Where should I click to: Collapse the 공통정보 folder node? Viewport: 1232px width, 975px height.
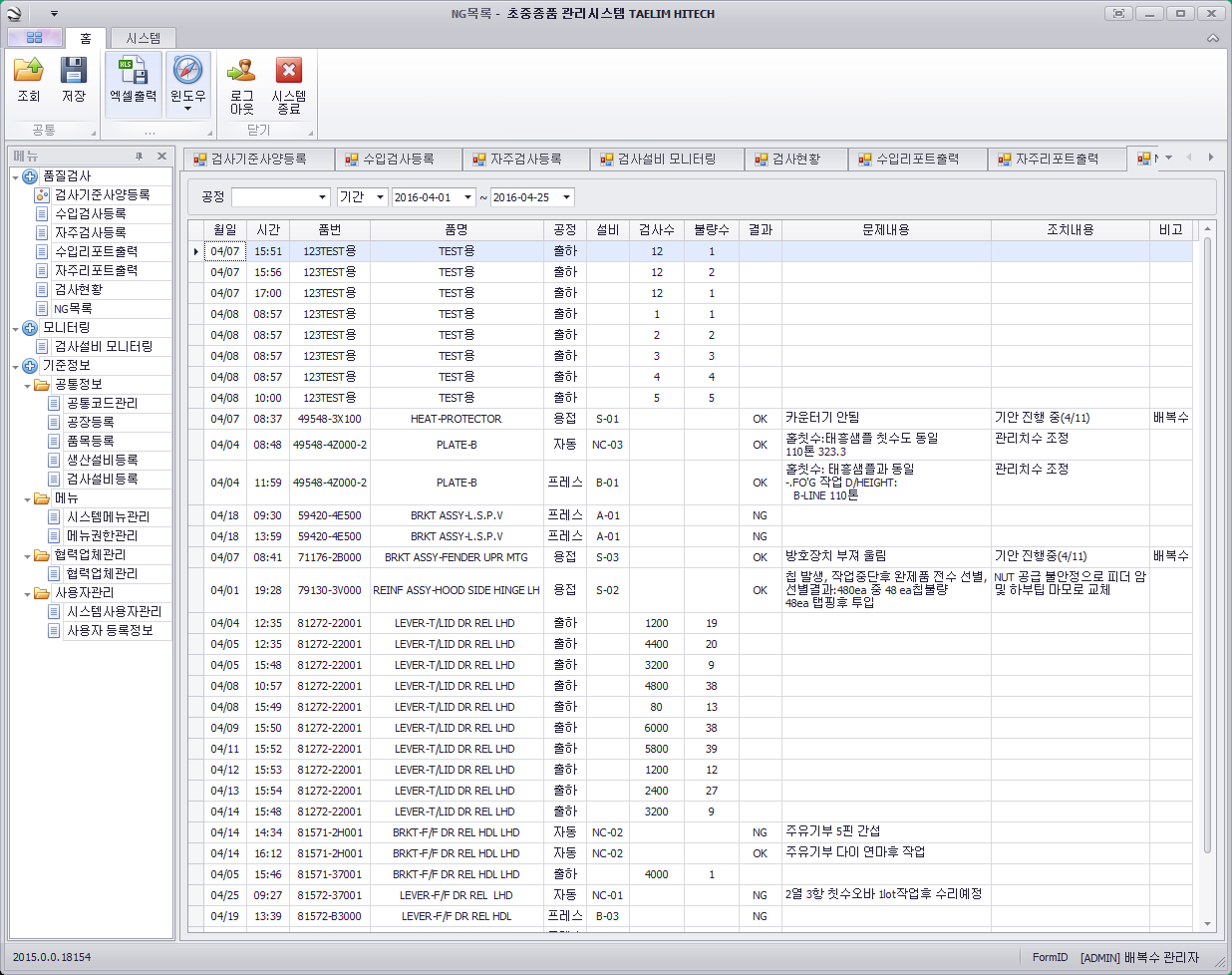(27, 386)
